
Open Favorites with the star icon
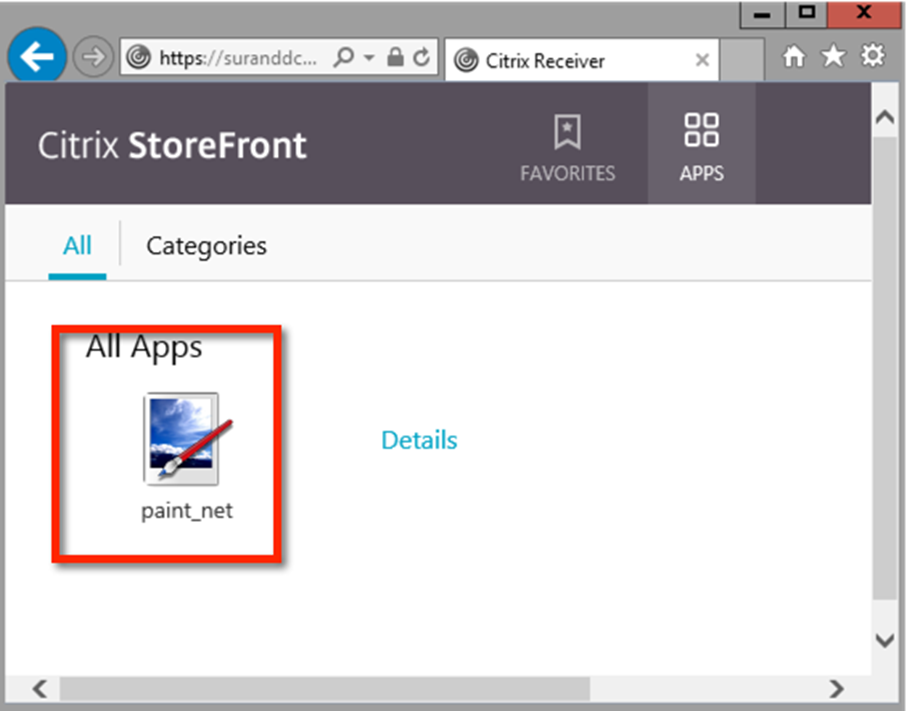834,56
